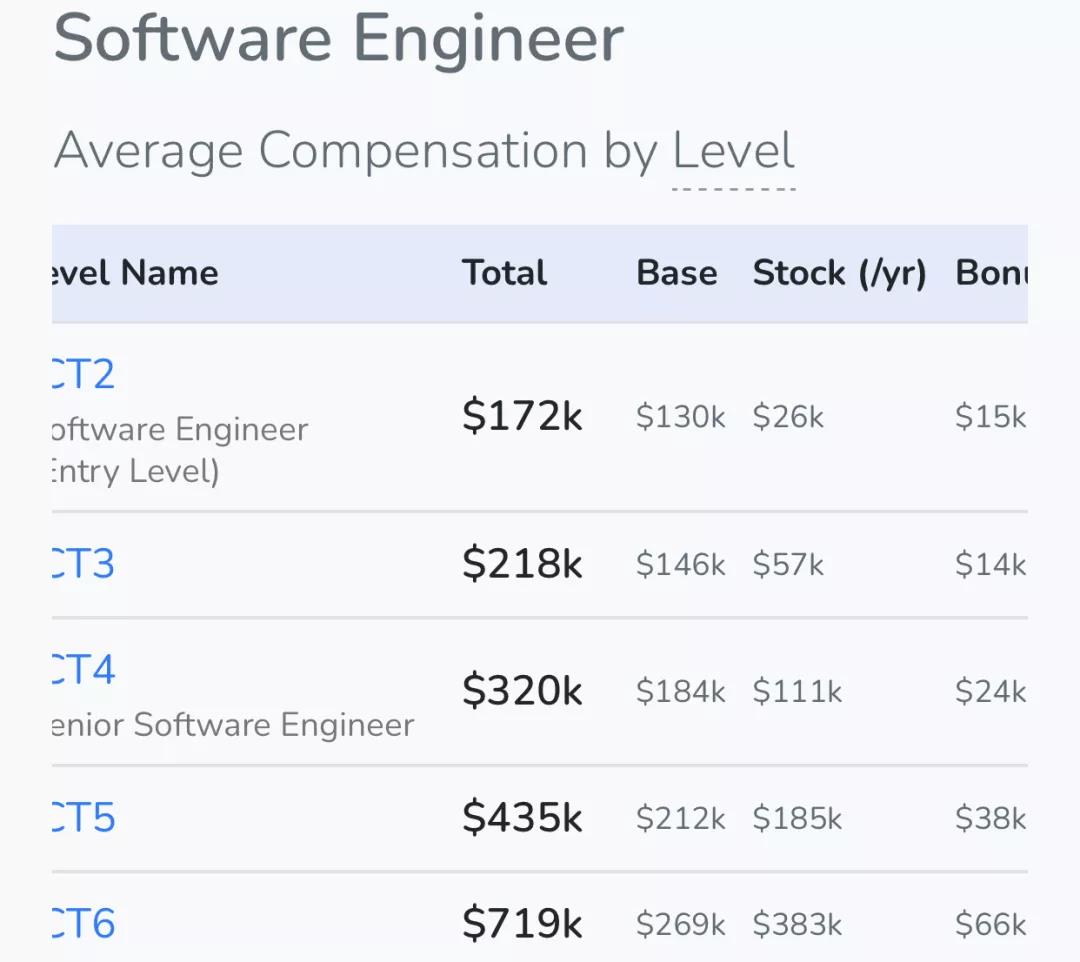This screenshot has width=1080, height=962.
Task: Open the ICT4 level link
Action: pos(84,670)
